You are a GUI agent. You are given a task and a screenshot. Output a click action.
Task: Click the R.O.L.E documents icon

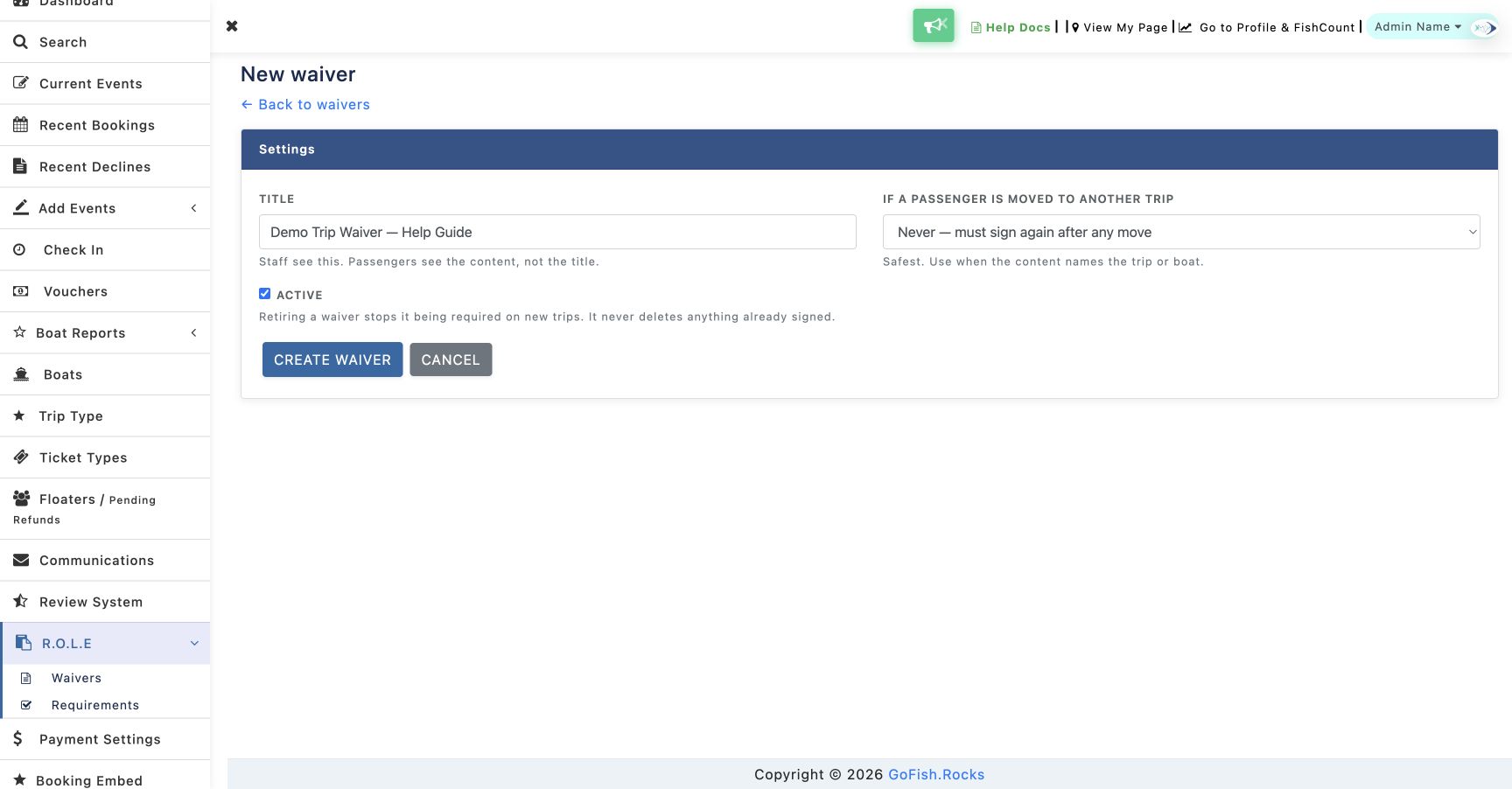click(24, 643)
